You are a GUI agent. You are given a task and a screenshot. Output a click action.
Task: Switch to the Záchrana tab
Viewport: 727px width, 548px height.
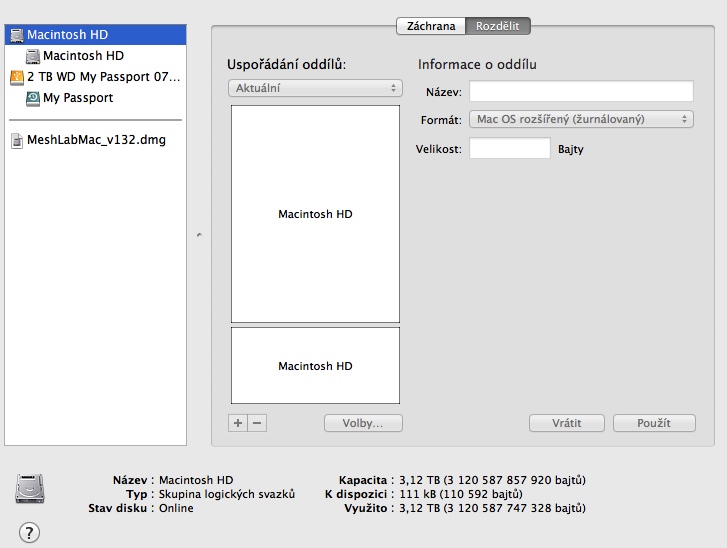coord(431,26)
